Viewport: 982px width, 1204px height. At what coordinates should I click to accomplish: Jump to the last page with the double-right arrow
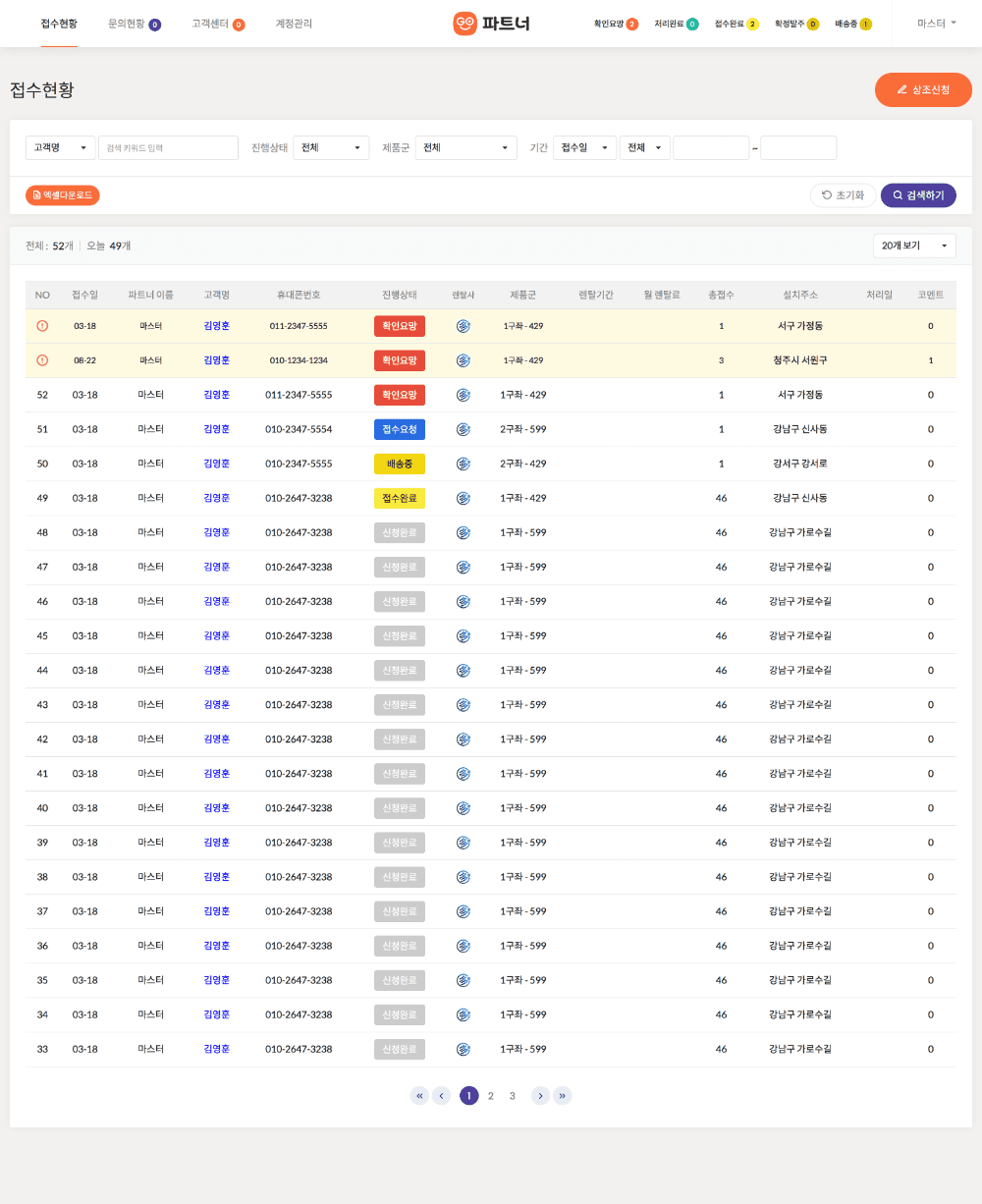[562, 1096]
